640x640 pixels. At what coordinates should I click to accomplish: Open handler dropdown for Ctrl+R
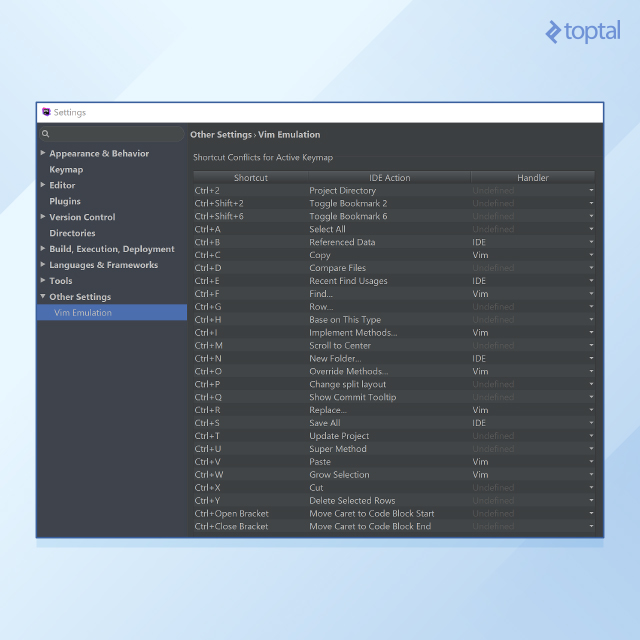591,410
